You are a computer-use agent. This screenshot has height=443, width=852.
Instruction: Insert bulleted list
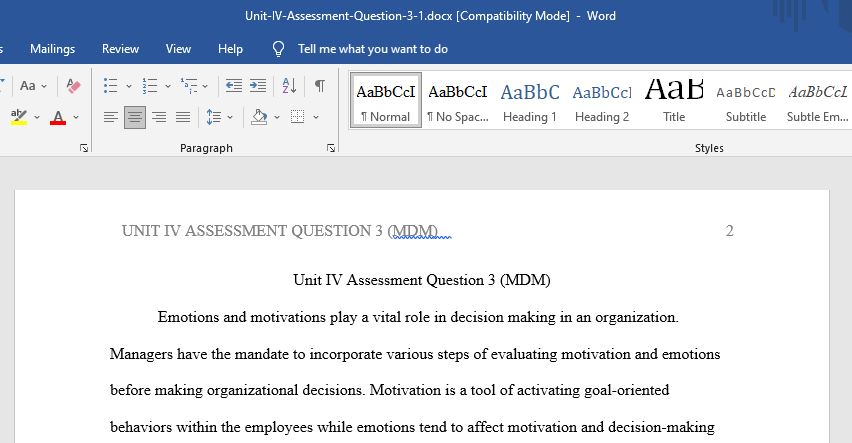click(x=111, y=86)
